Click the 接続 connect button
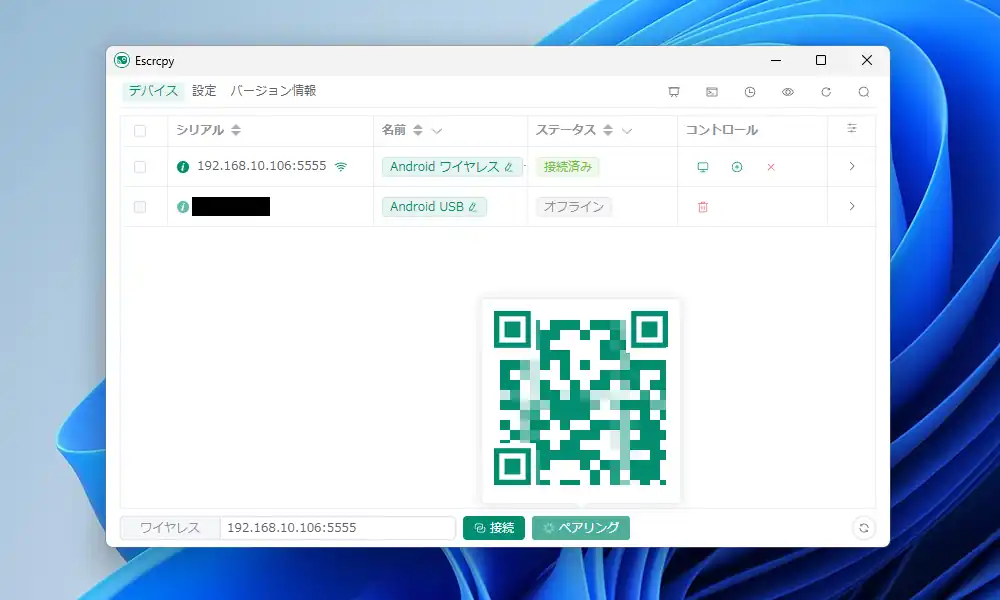This screenshot has width=1000, height=600. [x=494, y=528]
